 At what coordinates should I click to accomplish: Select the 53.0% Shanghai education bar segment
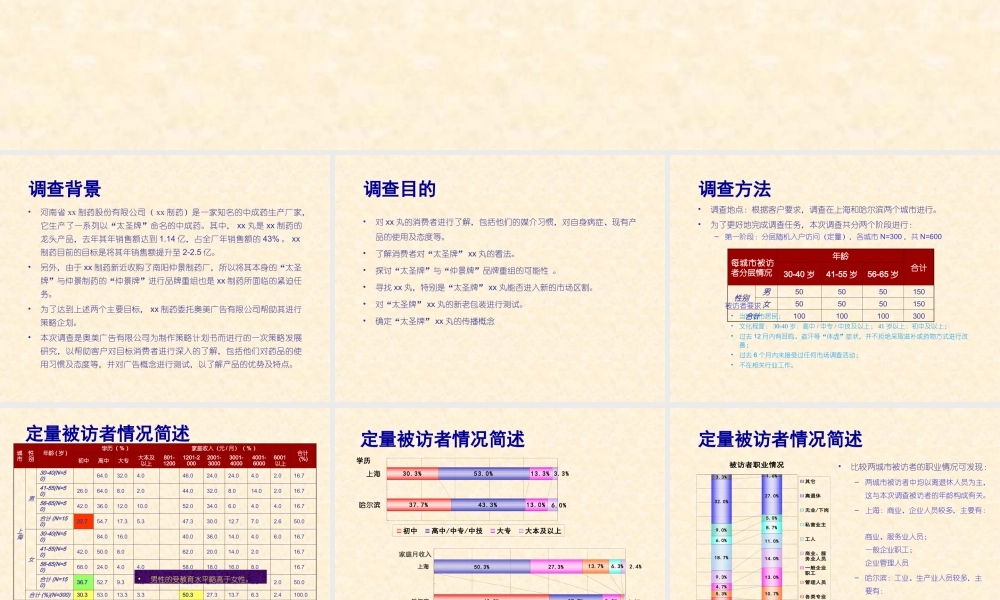[485, 473]
